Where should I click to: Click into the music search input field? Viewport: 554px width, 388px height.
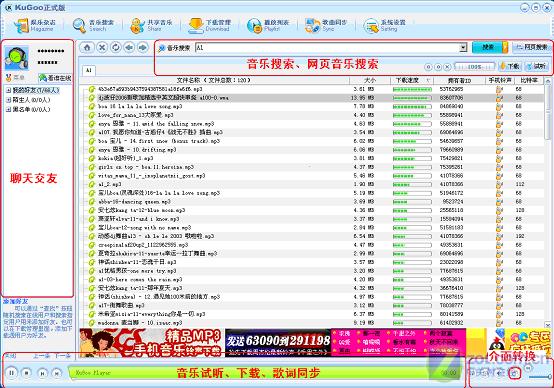pos(327,47)
